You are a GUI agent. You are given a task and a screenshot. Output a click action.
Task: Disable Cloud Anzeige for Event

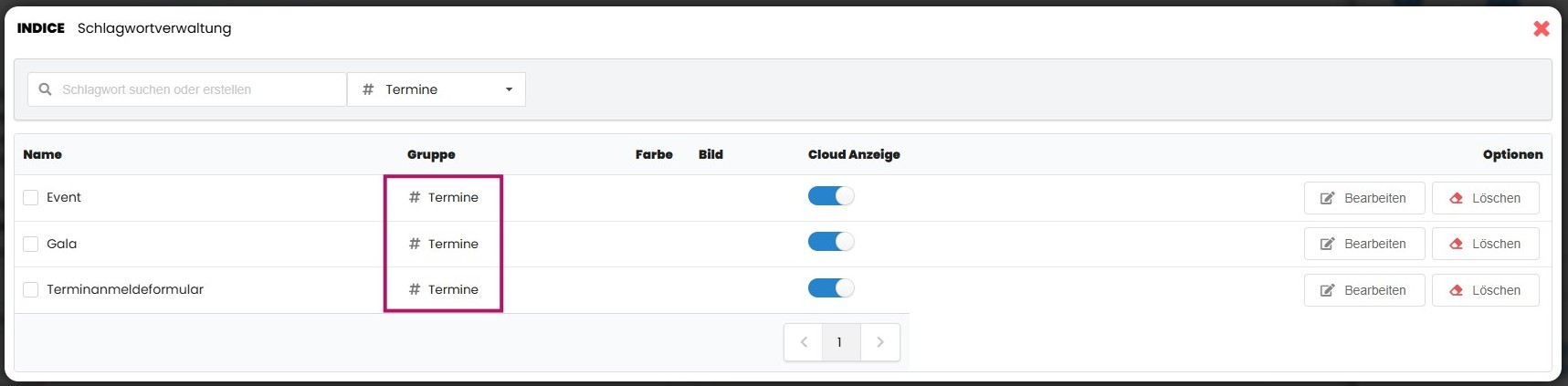831,196
